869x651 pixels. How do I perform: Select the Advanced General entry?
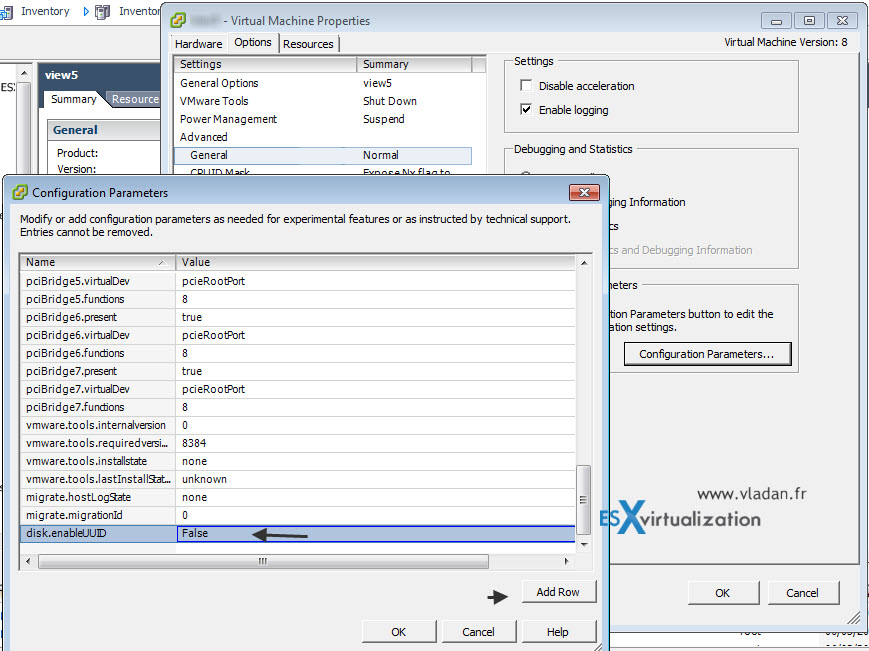pos(323,155)
